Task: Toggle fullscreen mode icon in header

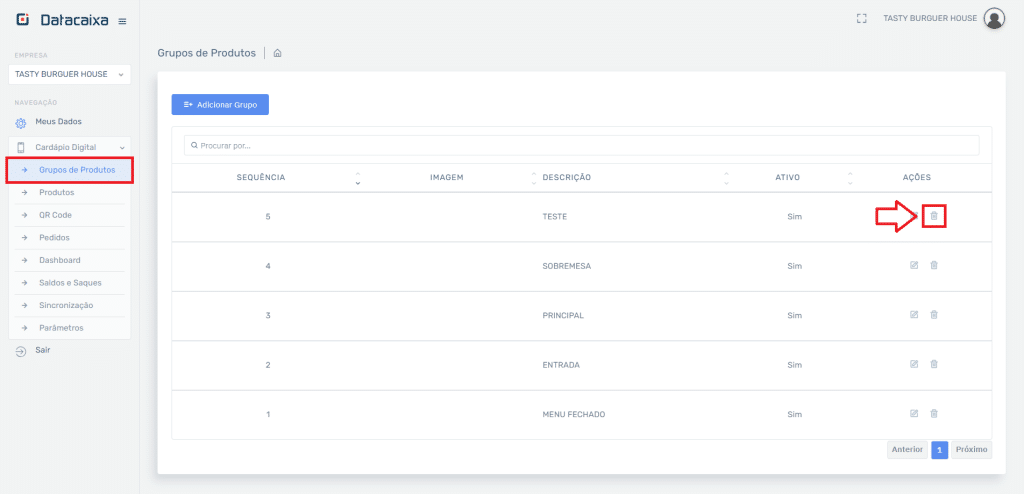Action: coord(861,19)
